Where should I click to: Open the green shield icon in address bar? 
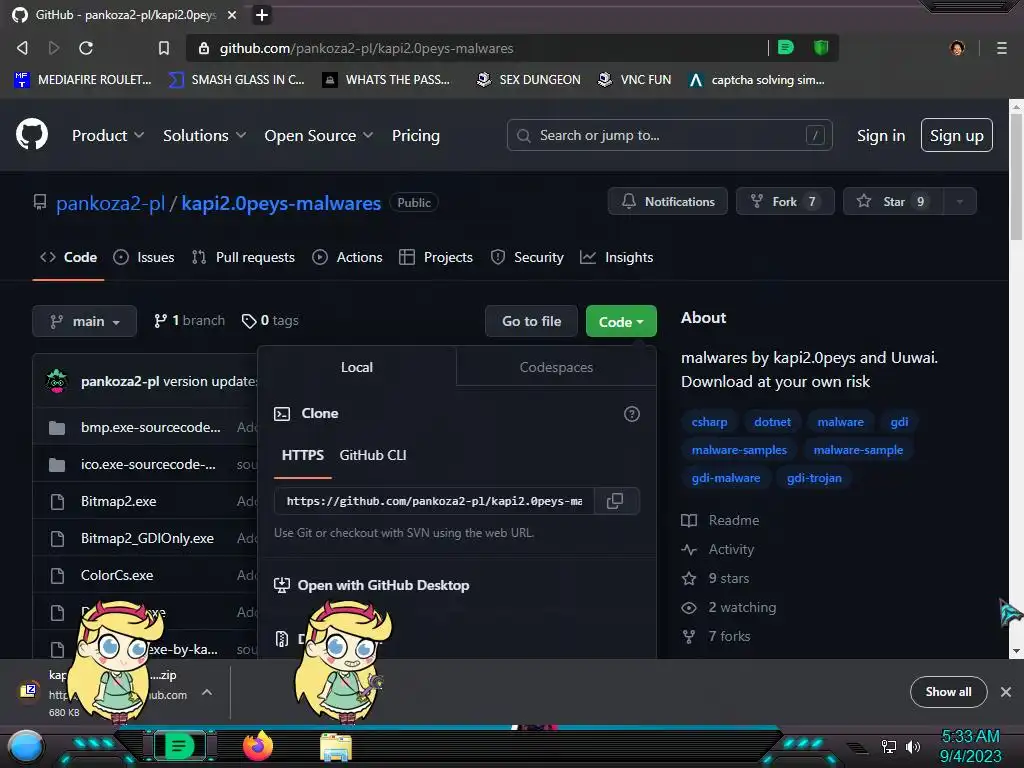point(821,47)
